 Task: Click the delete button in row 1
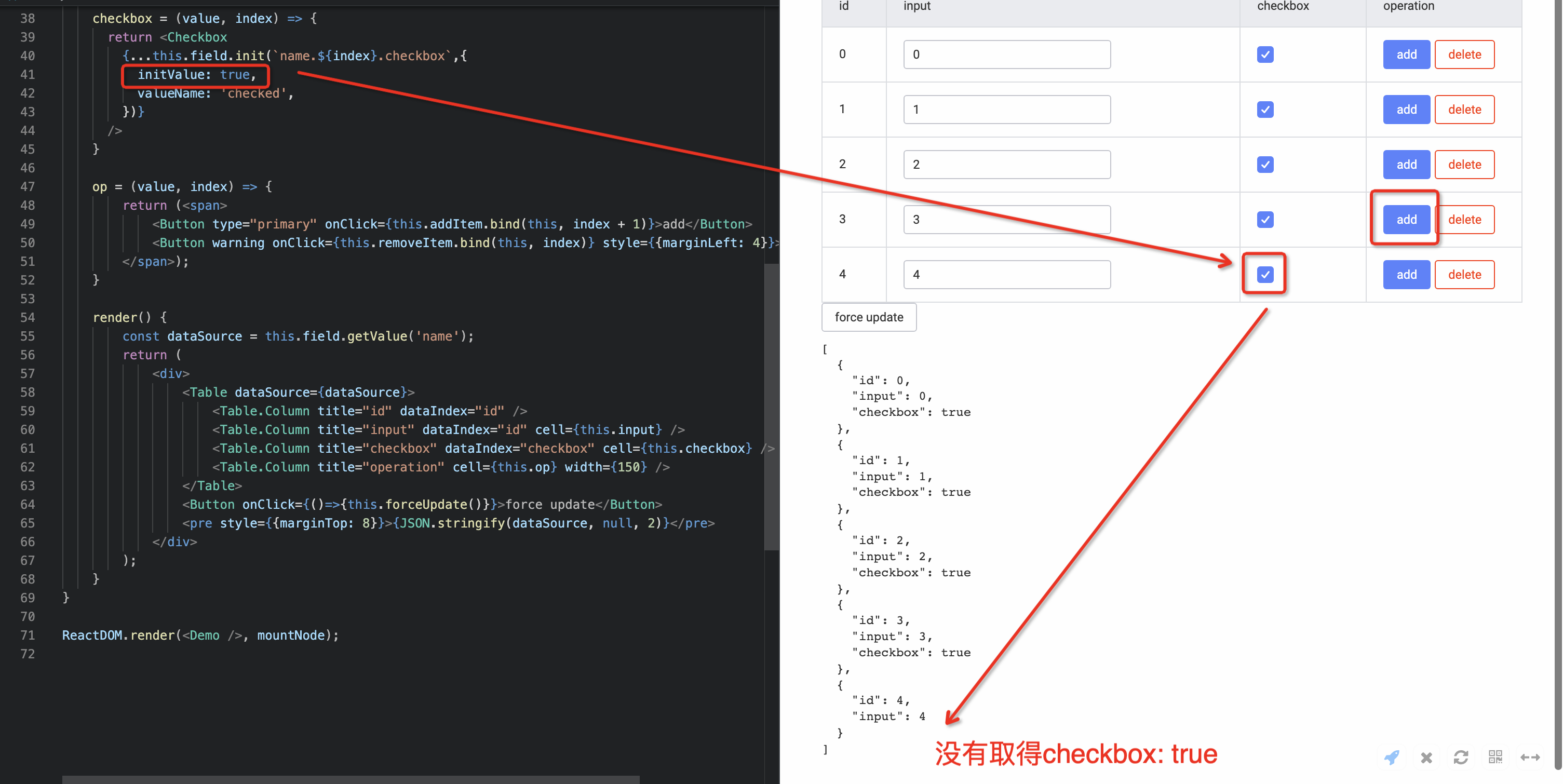click(x=1464, y=109)
